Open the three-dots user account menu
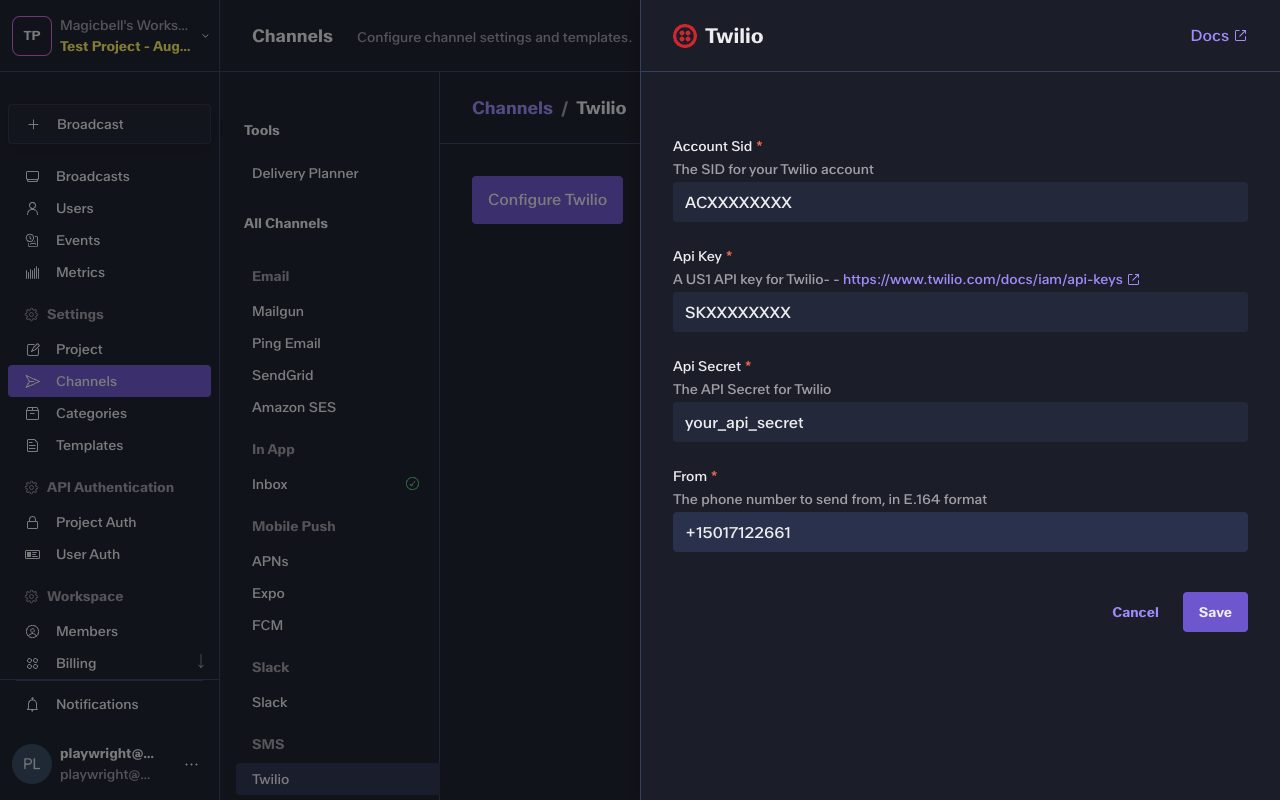The height and width of the screenshot is (800, 1280). tap(192, 764)
